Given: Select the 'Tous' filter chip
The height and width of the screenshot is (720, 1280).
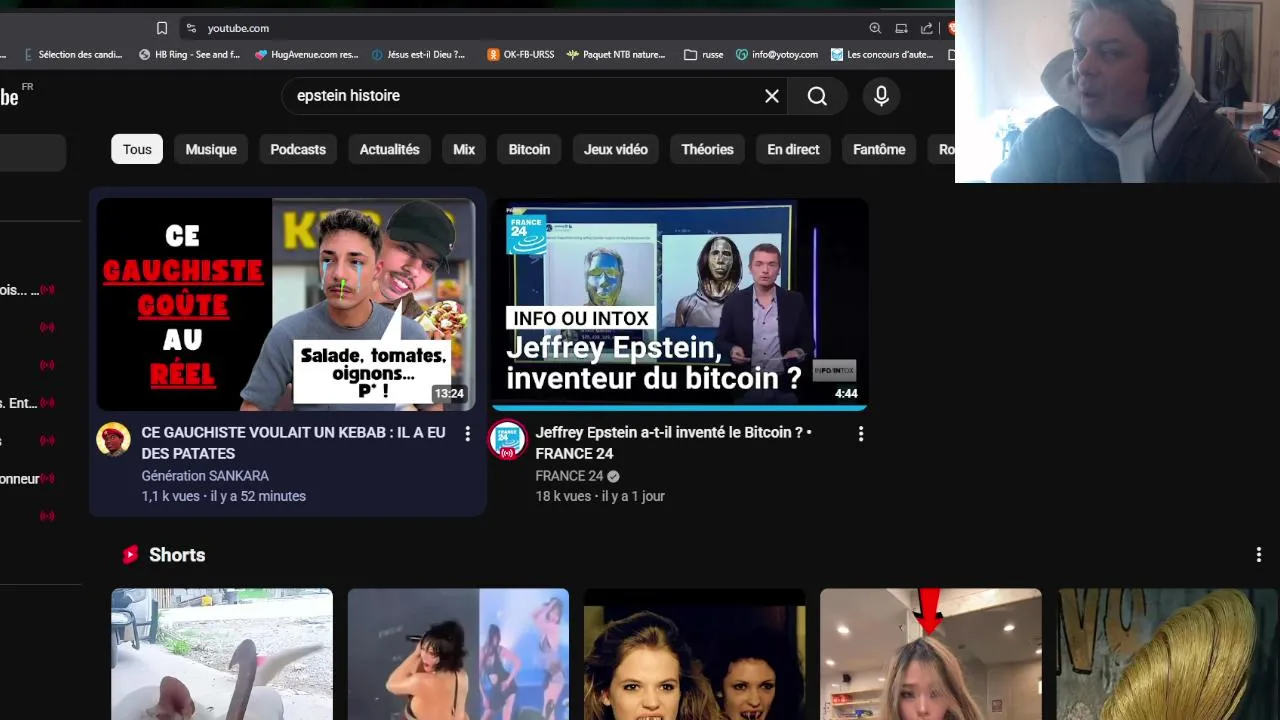Looking at the screenshot, I should click(x=137, y=149).
